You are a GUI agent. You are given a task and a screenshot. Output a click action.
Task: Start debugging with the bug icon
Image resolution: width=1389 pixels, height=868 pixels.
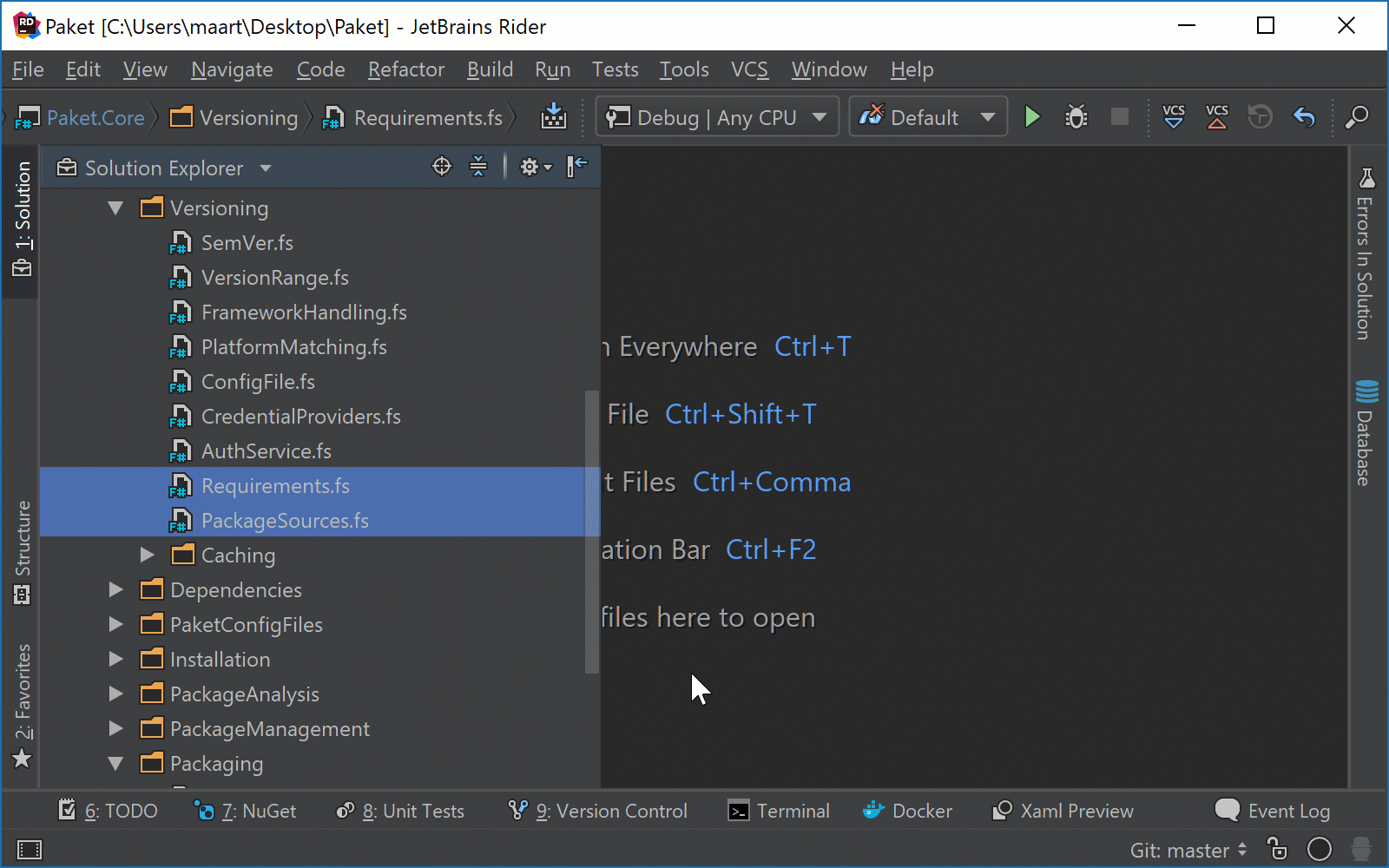[1076, 117]
